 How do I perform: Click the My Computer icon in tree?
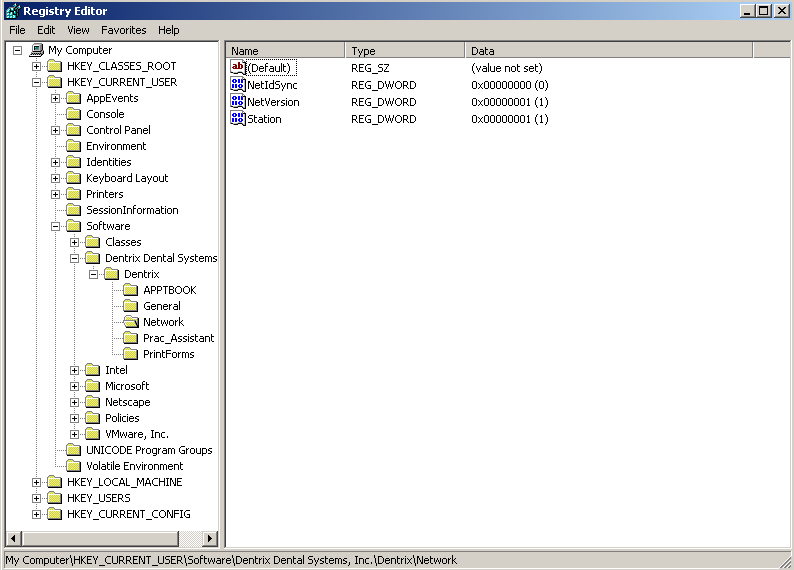click(x=36, y=50)
